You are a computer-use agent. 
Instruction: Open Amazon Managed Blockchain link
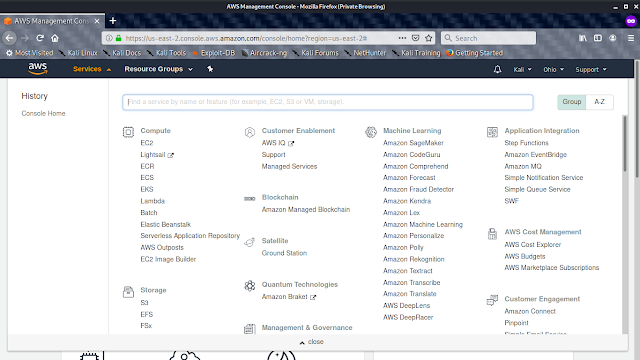click(306, 209)
